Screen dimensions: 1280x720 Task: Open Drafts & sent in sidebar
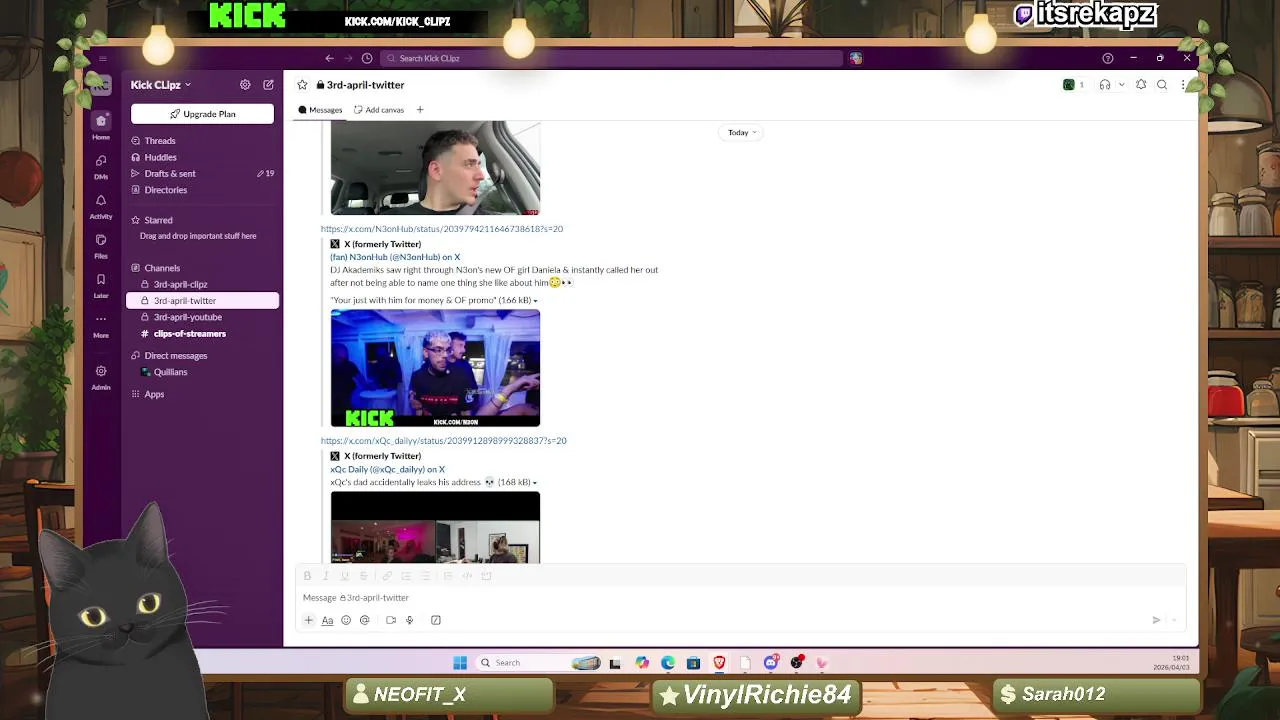click(x=202, y=174)
